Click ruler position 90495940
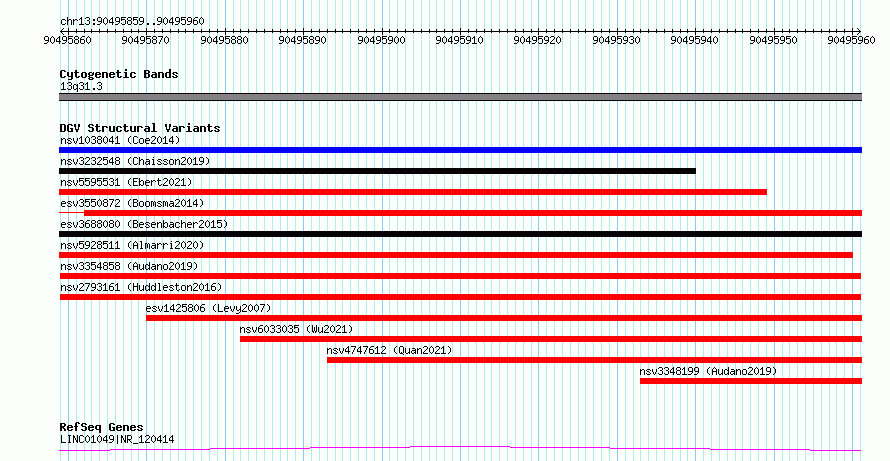The width and height of the screenshot is (890, 461). [x=695, y=40]
